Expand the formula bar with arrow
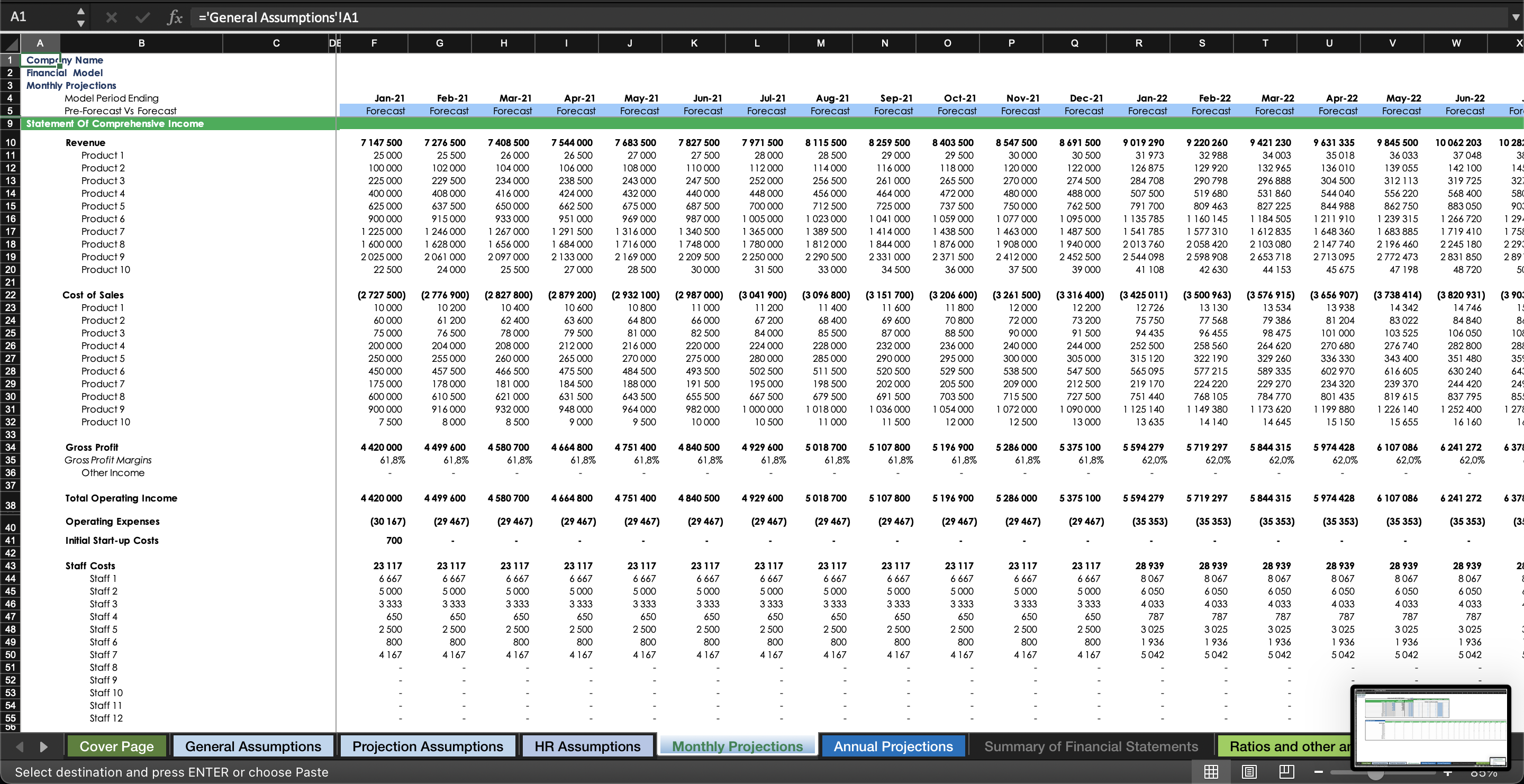Screen dimensions: 1524x784 point(1515,17)
